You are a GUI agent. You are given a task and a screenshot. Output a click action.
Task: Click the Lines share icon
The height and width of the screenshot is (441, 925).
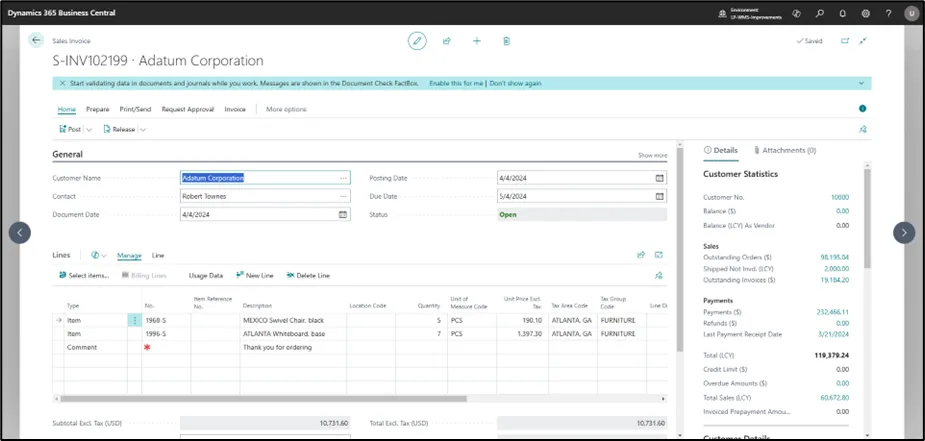pos(641,255)
